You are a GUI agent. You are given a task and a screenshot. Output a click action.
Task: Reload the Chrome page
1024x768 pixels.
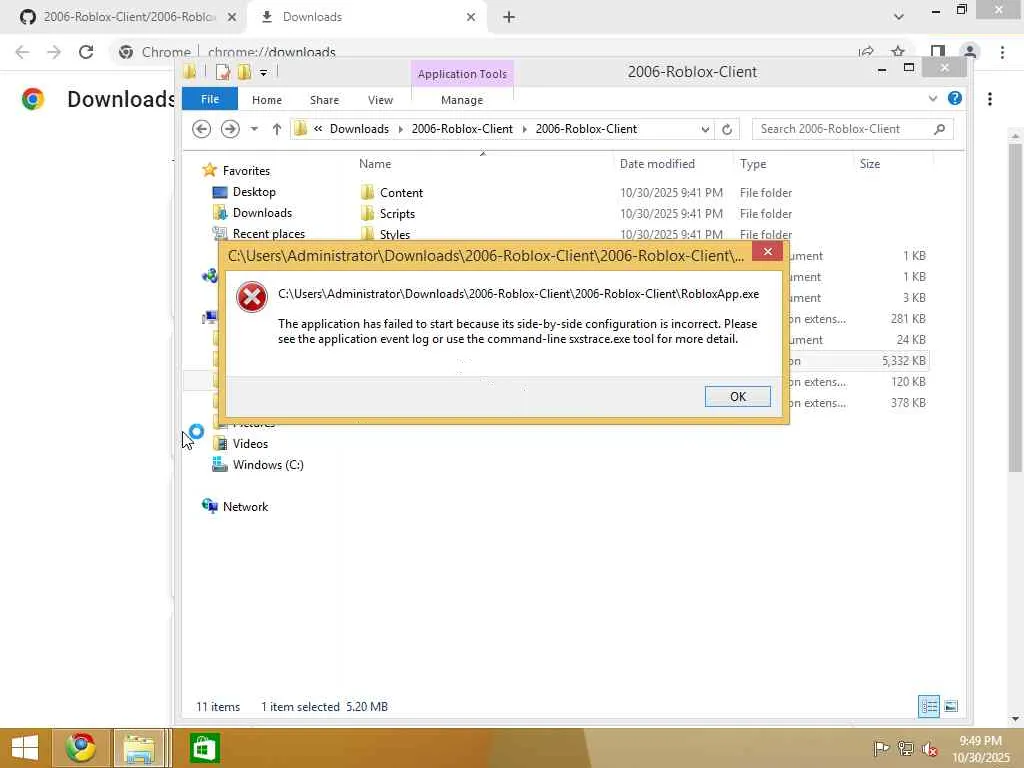(86, 52)
